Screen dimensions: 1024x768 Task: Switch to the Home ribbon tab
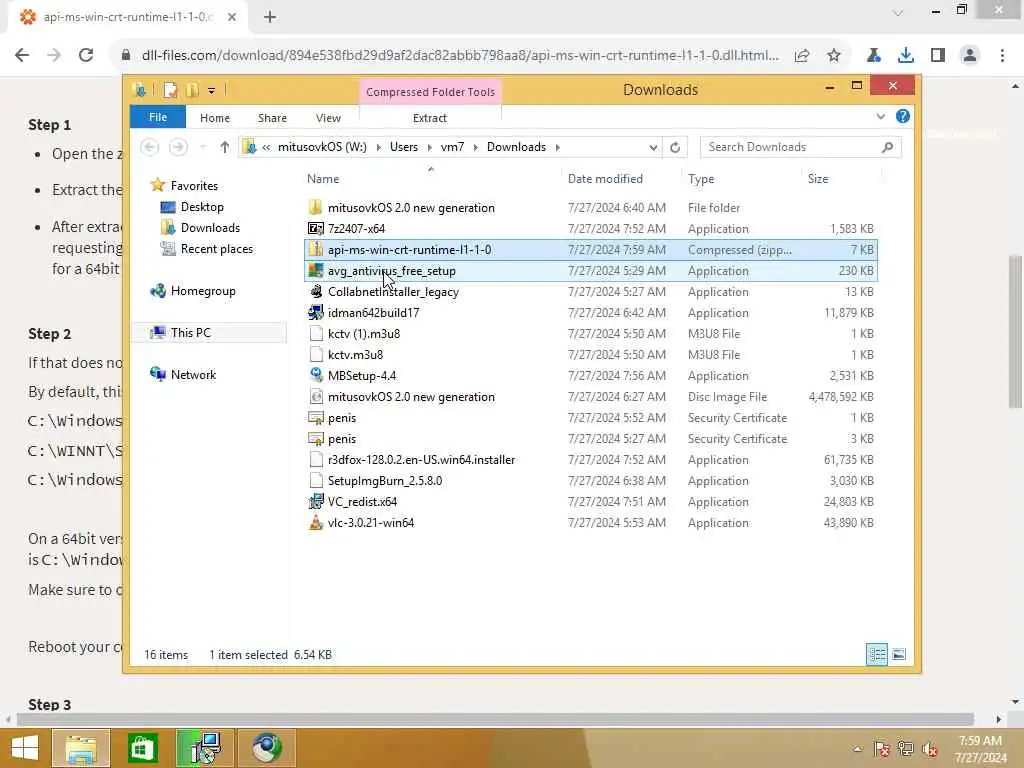coord(215,118)
